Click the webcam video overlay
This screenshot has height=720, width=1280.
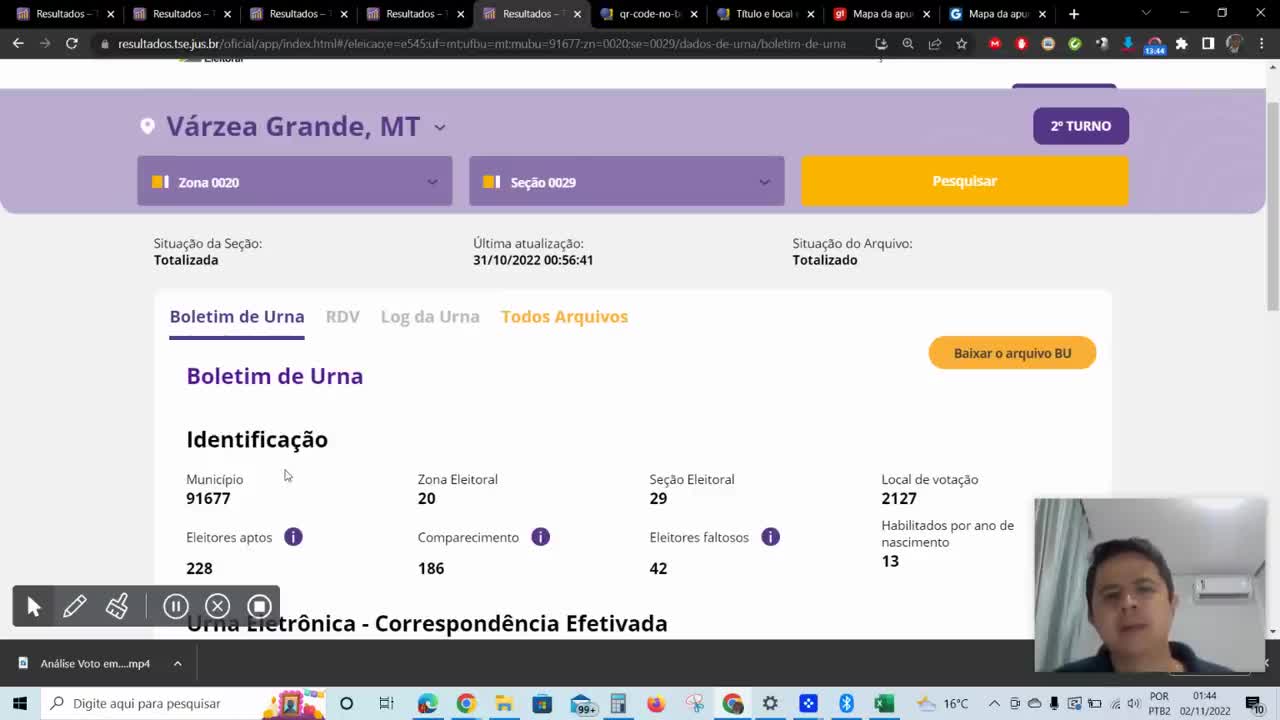(x=1150, y=585)
